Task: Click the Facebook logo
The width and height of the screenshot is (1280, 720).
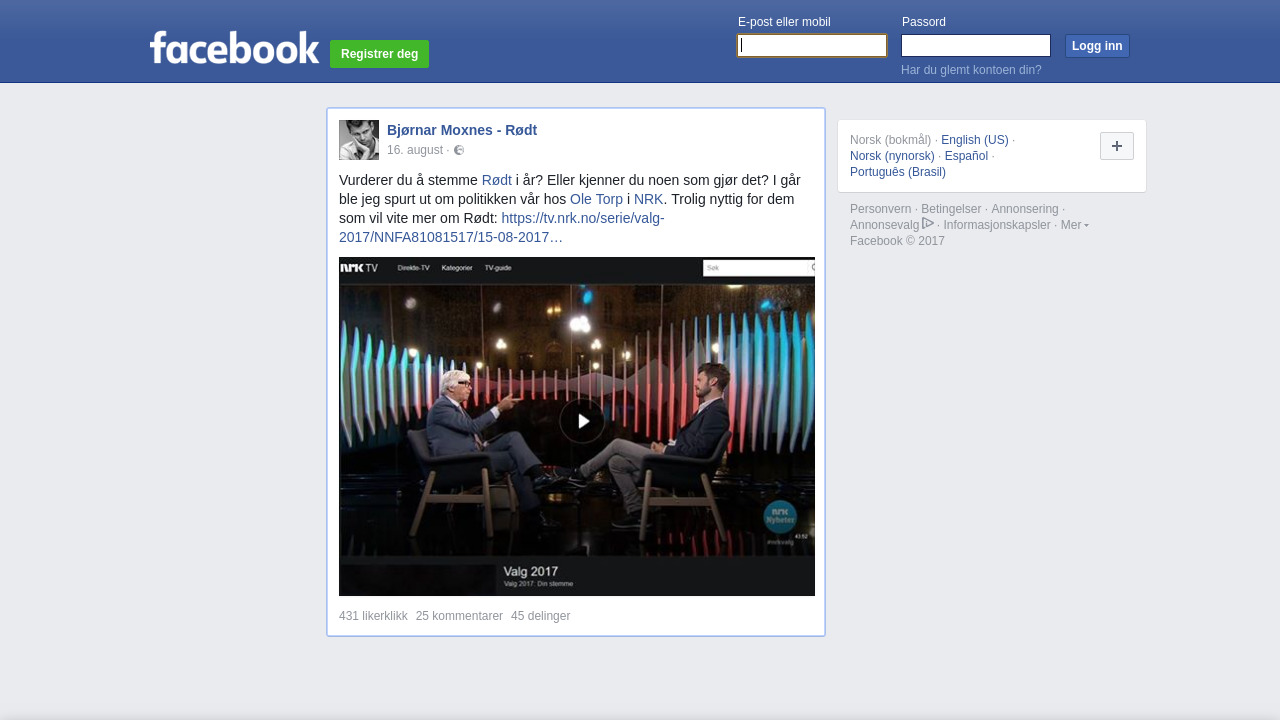Action: pos(234,48)
